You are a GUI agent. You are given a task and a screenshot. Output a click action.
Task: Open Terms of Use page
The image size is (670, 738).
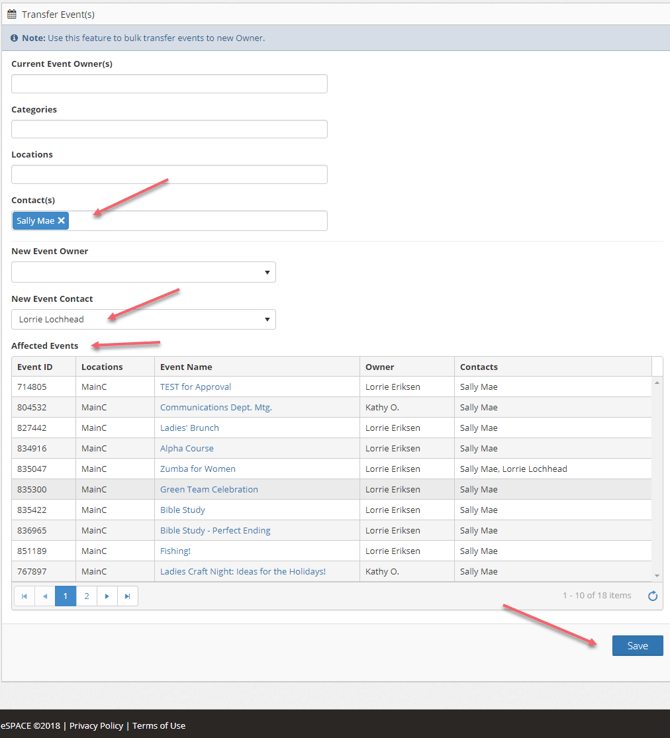coord(159,726)
